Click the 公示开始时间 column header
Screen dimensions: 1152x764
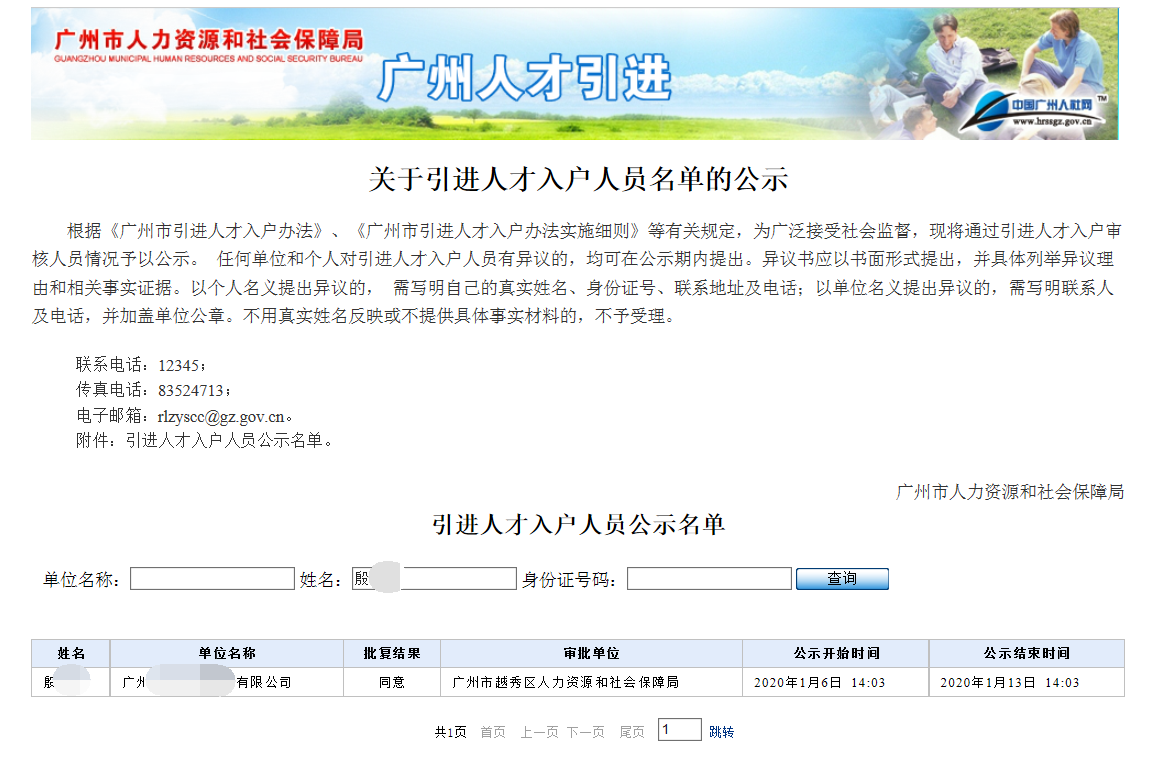click(836, 653)
